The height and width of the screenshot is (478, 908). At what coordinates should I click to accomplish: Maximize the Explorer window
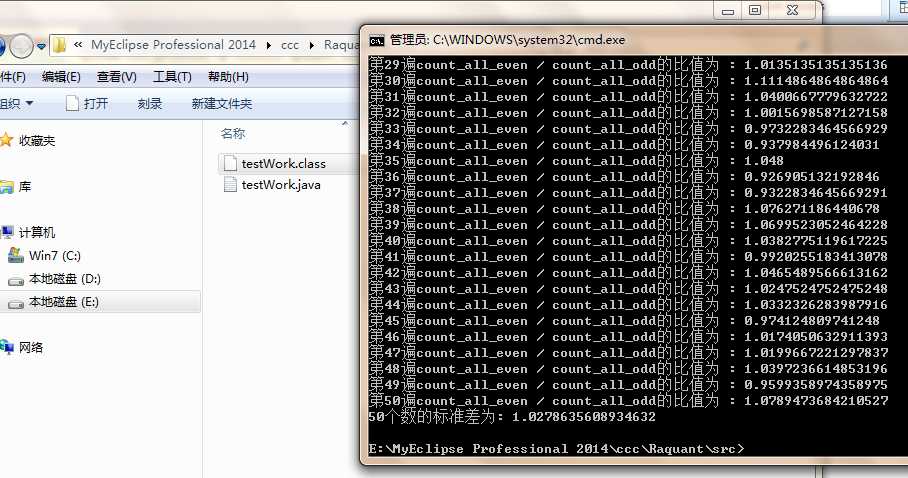click(755, 10)
